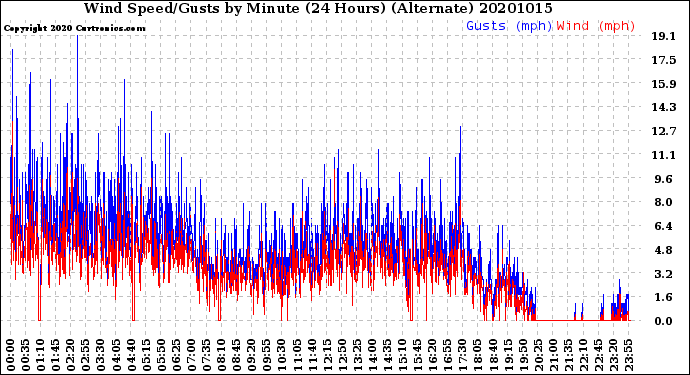Screen dimensions: 690x375
Task: Click the 01:45 time label
Action: [x=56, y=355]
